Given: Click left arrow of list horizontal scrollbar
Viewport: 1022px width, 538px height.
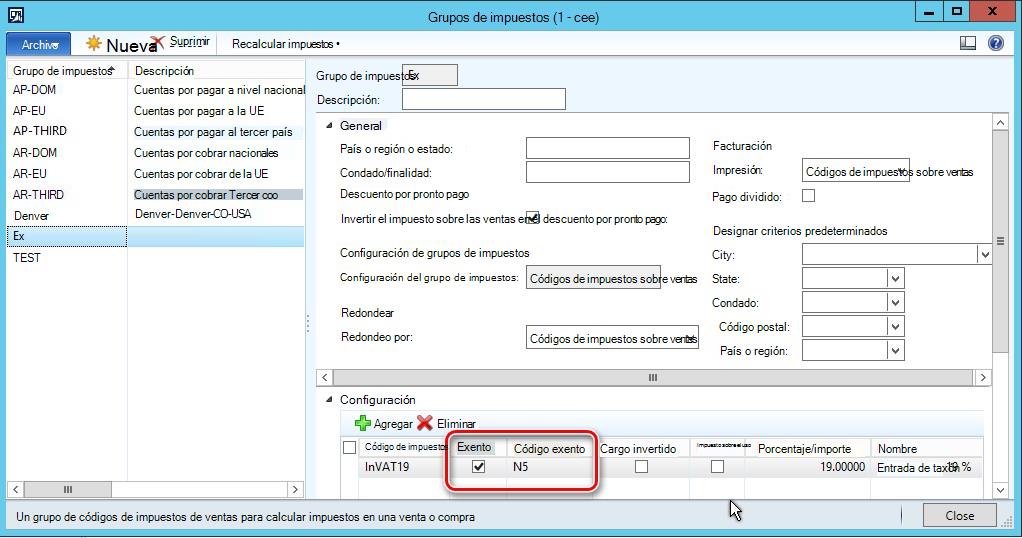Looking at the screenshot, I should (x=16, y=489).
